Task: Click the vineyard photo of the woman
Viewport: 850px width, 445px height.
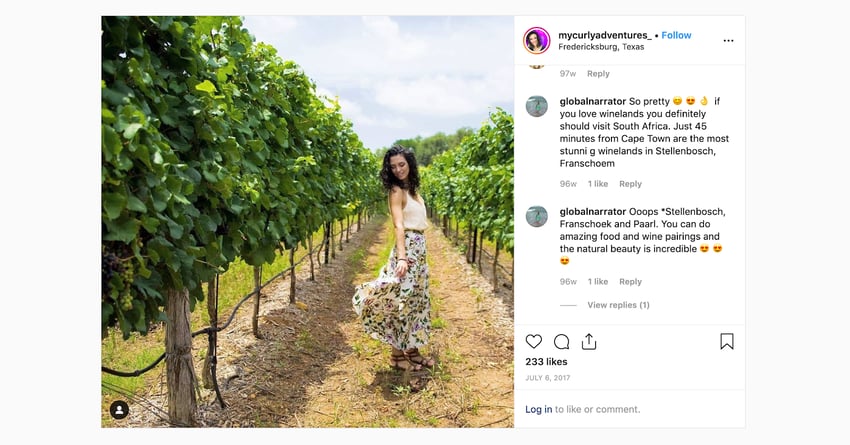Action: 307,222
